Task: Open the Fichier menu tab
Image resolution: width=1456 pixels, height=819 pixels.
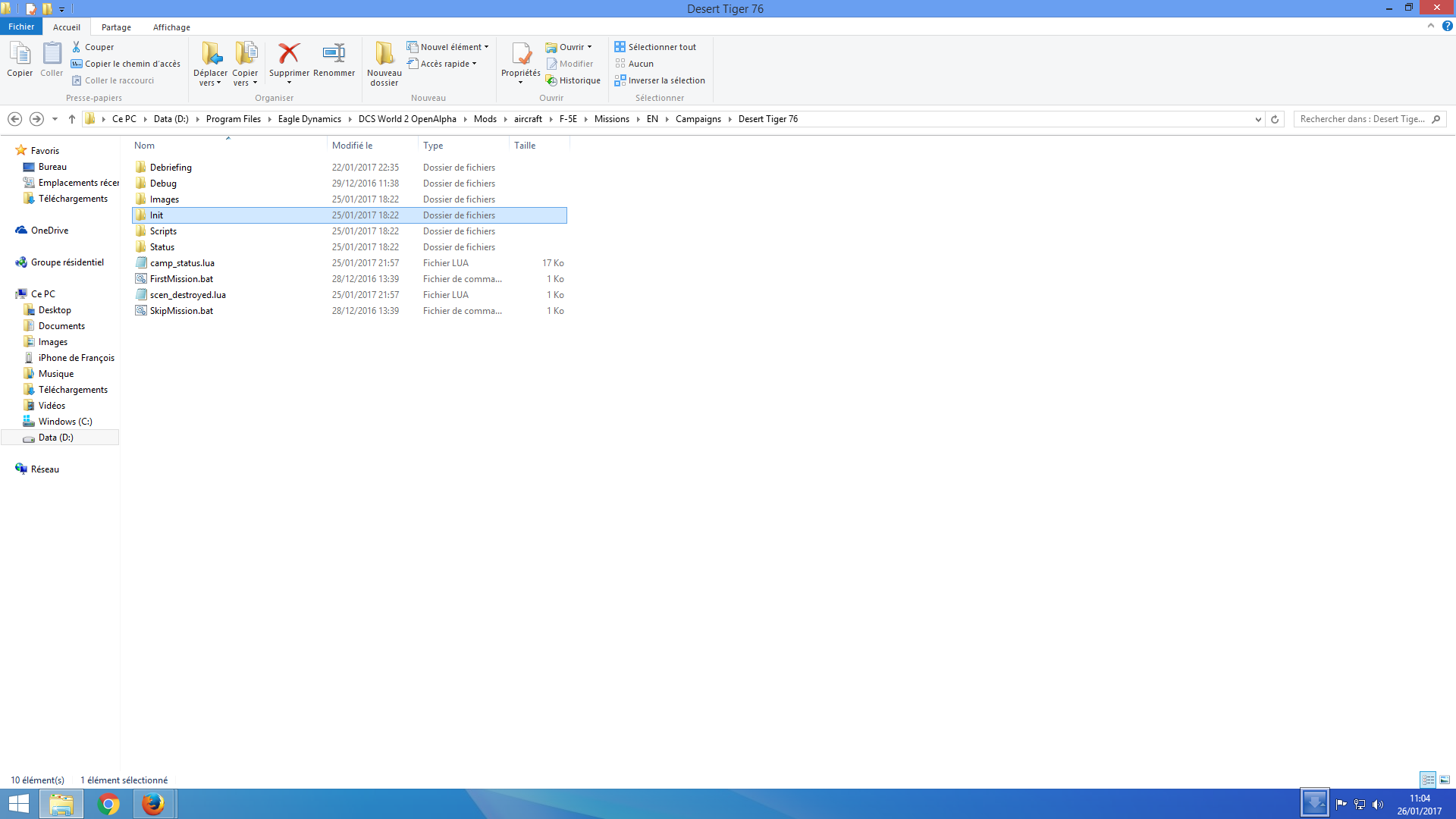Action: point(21,27)
